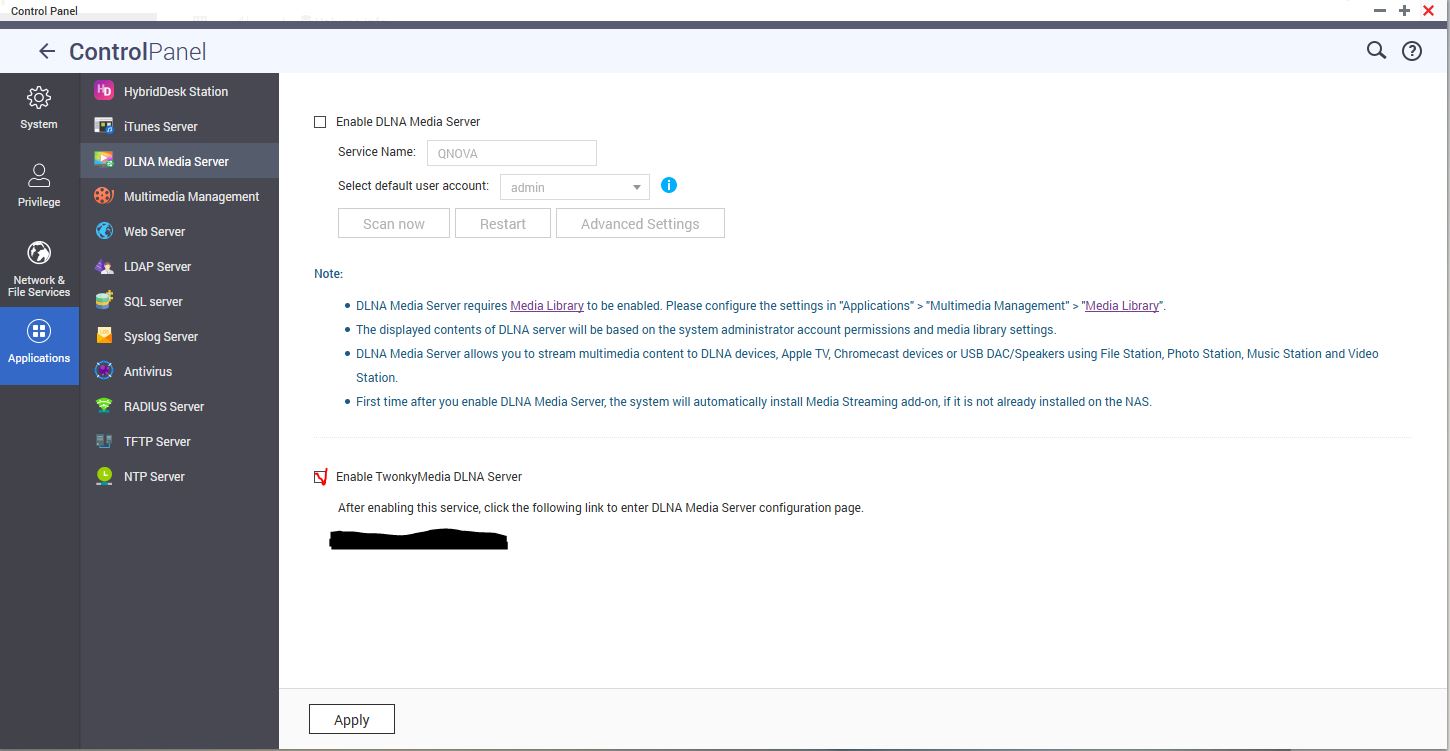Image resolution: width=1450 pixels, height=751 pixels.
Task: Enable DLNA Media Server checkbox
Action: pyautogui.click(x=320, y=122)
